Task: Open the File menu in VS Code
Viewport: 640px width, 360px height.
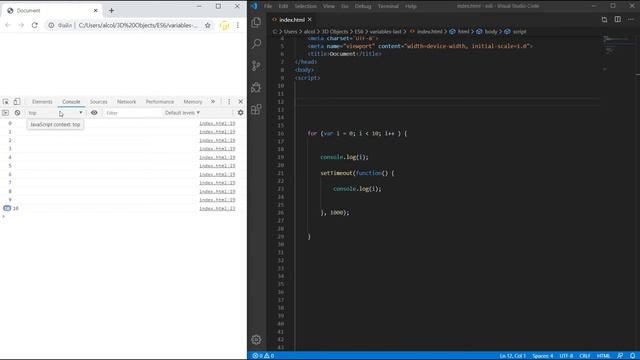Action: coord(268,6)
